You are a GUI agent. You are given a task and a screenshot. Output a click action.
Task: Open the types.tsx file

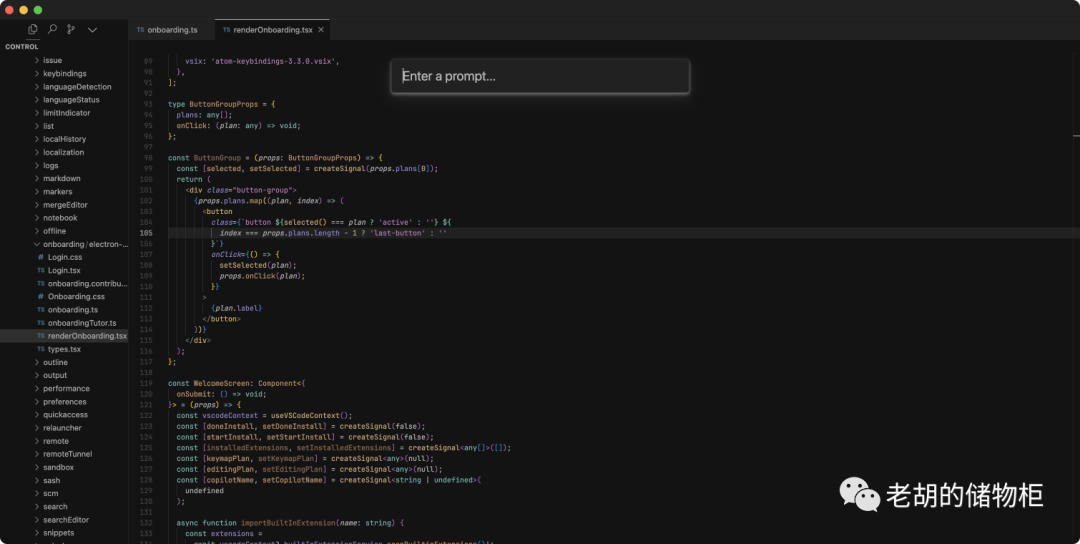[64, 349]
